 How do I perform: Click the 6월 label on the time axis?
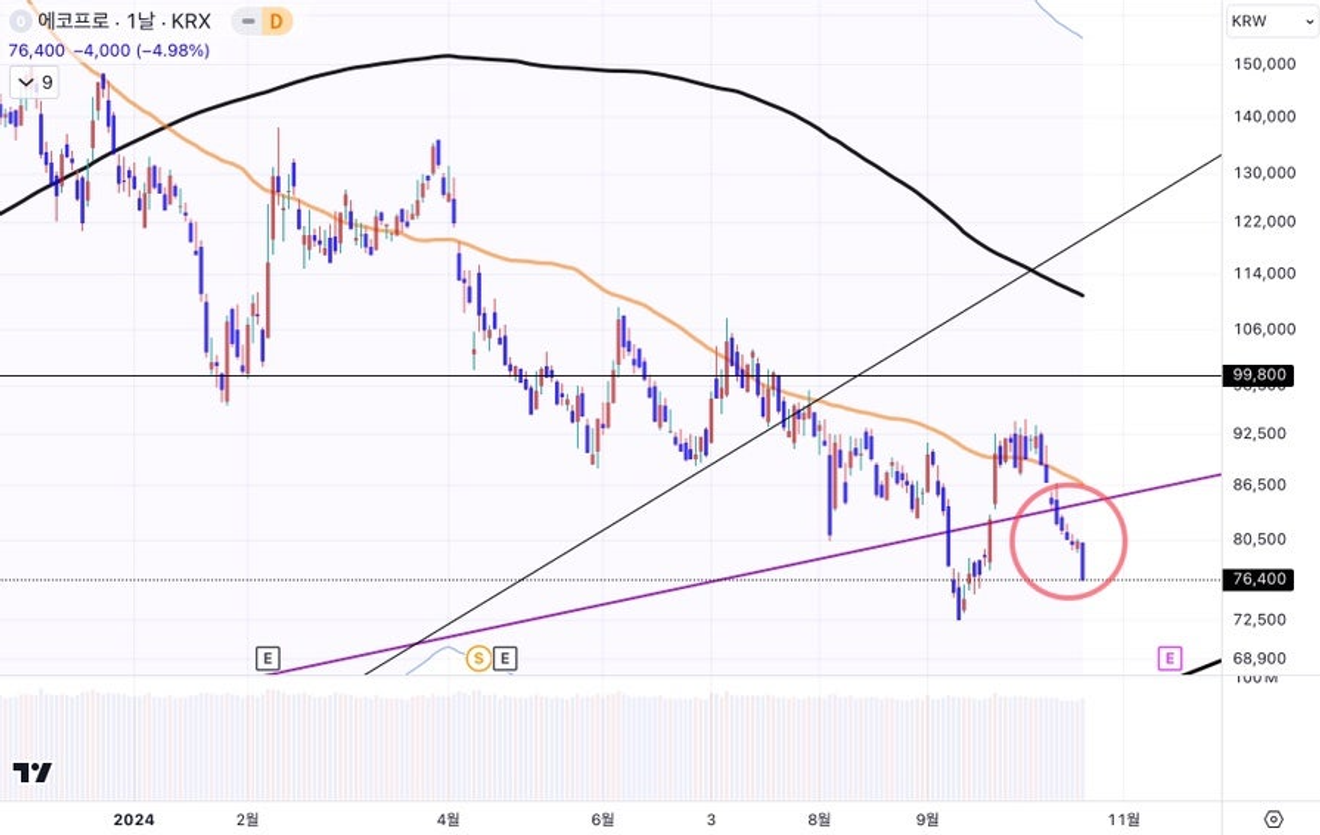[602, 819]
